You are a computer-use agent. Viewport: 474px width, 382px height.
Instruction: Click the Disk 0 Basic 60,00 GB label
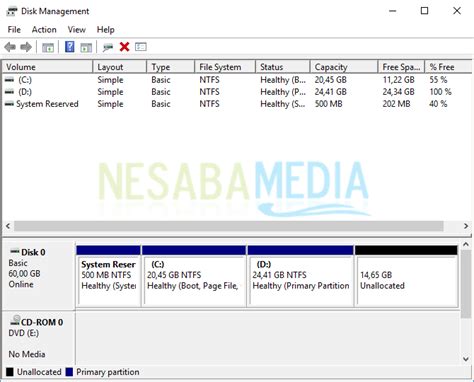(39, 276)
